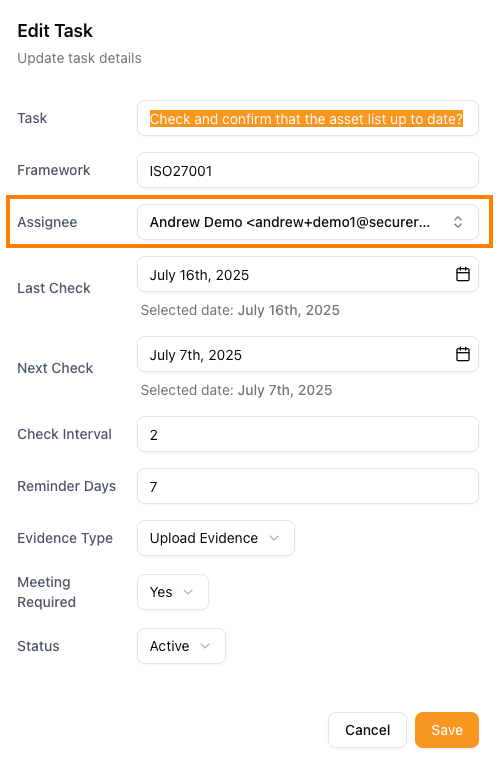Viewport: 500px width, 774px height.
Task: Click the Evidence Type chevron arrow
Action: pos(274,538)
